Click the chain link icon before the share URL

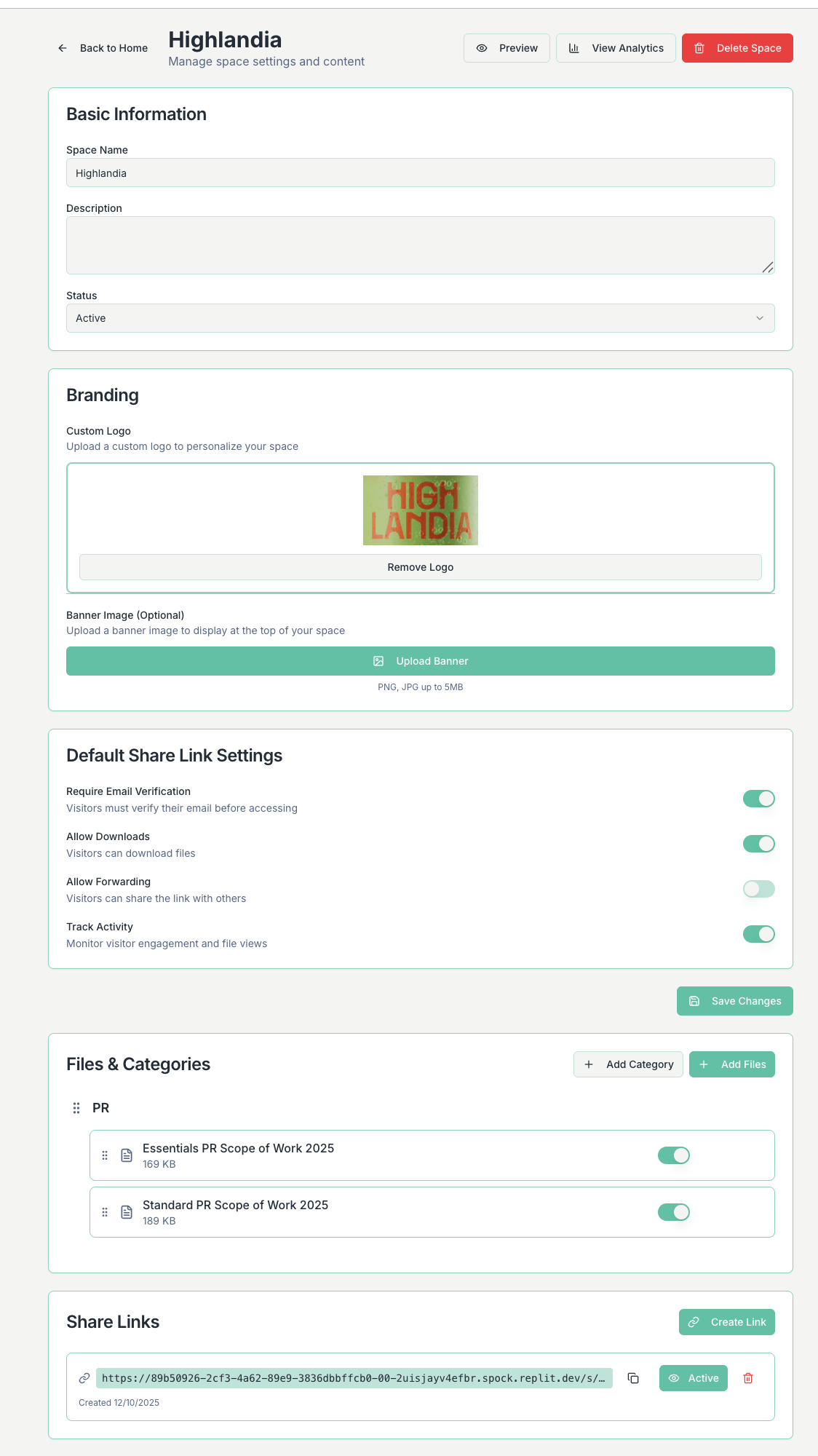(x=84, y=1378)
